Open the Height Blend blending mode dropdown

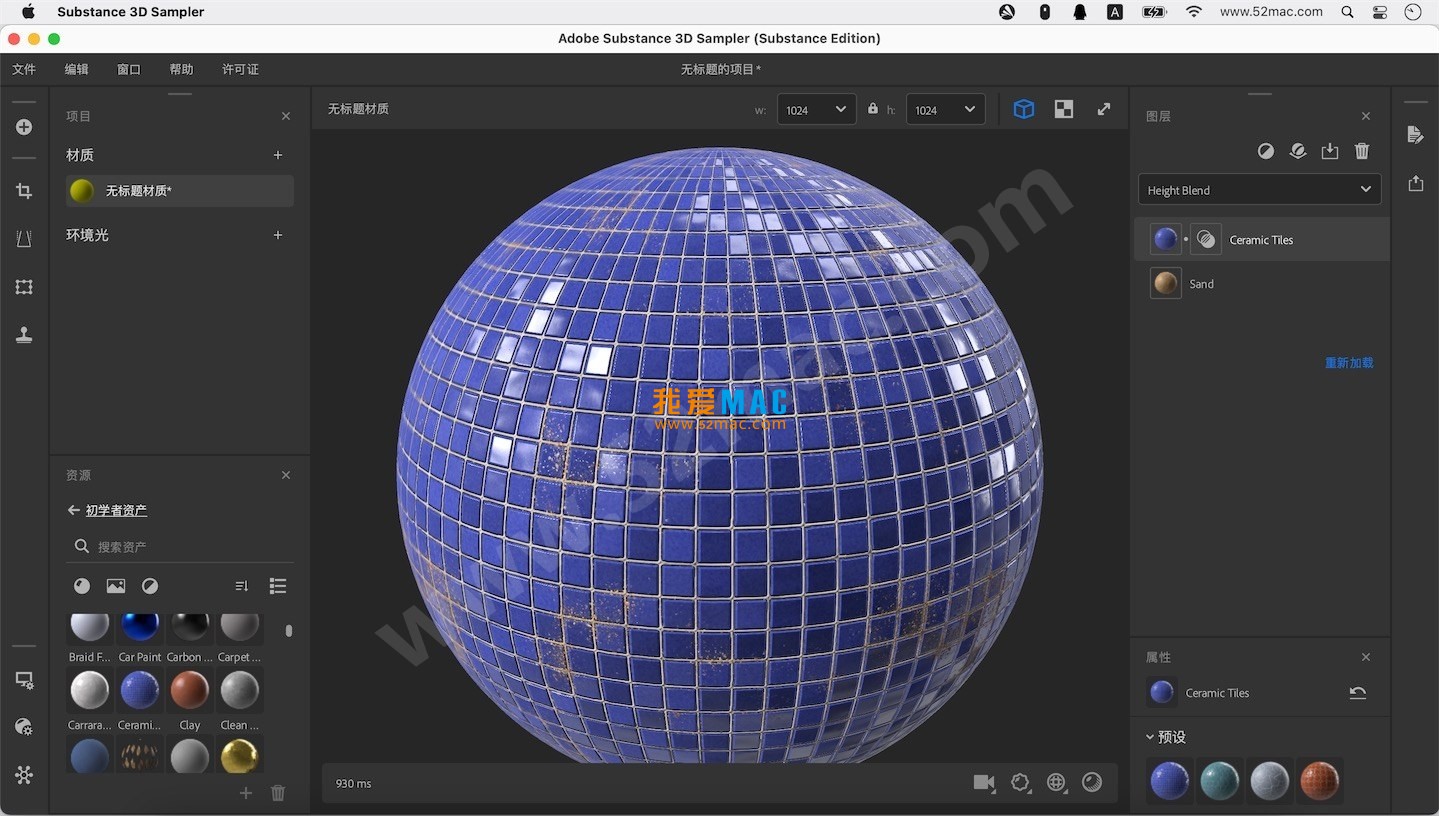pos(1260,189)
